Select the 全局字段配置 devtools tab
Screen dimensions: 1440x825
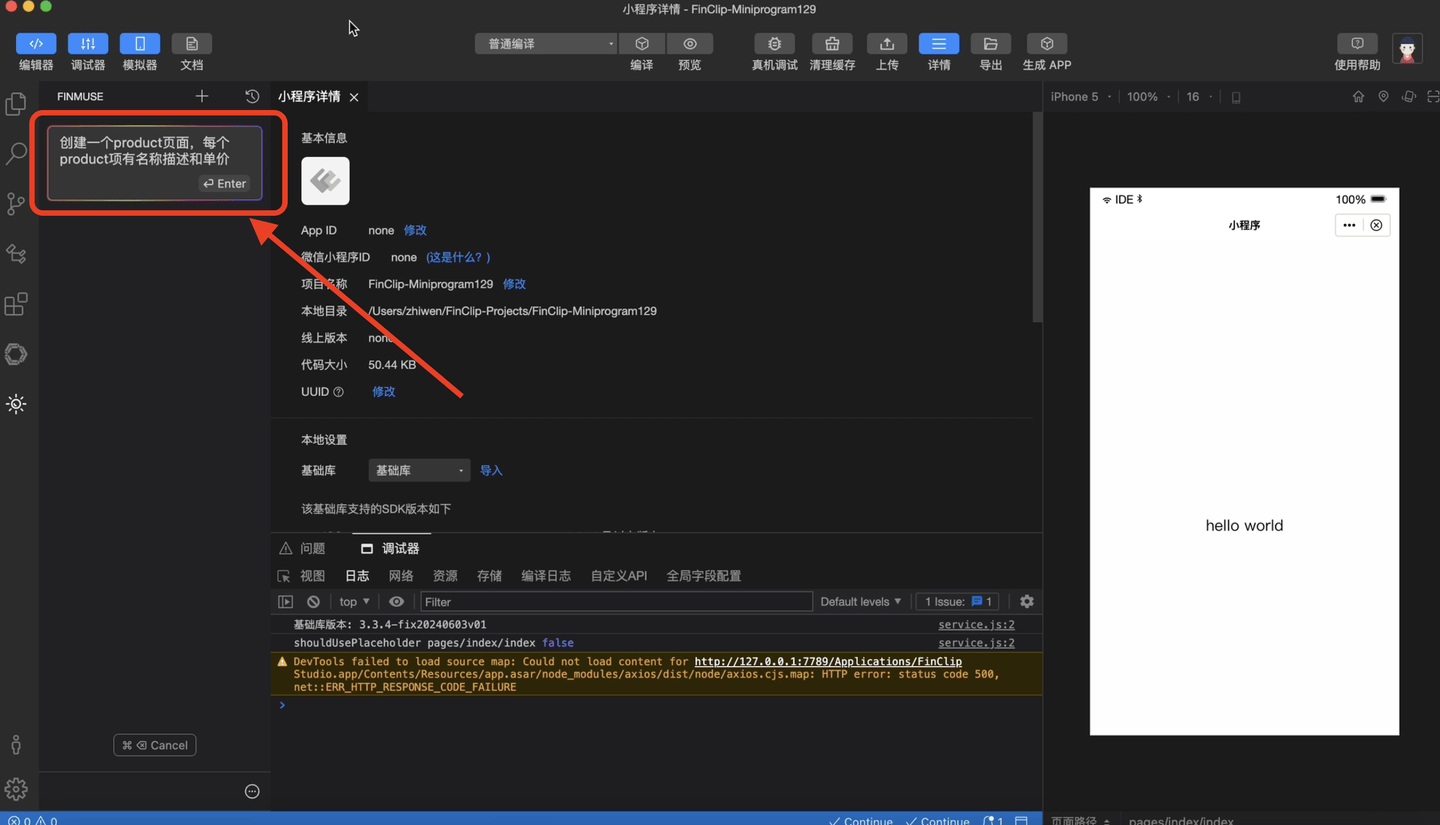click(704, 576)
